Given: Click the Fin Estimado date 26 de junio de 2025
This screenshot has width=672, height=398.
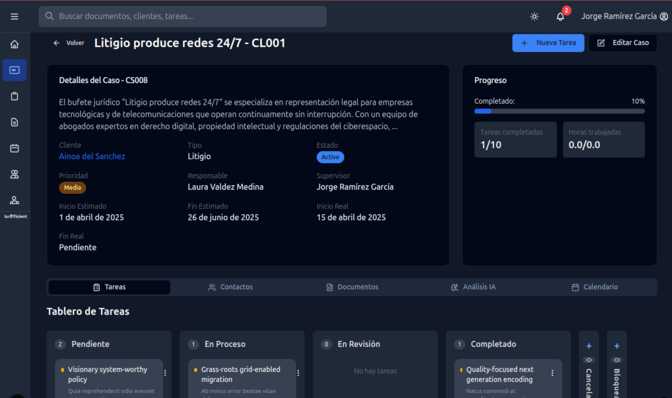Looking at the screenshot, I should [223, 217].
